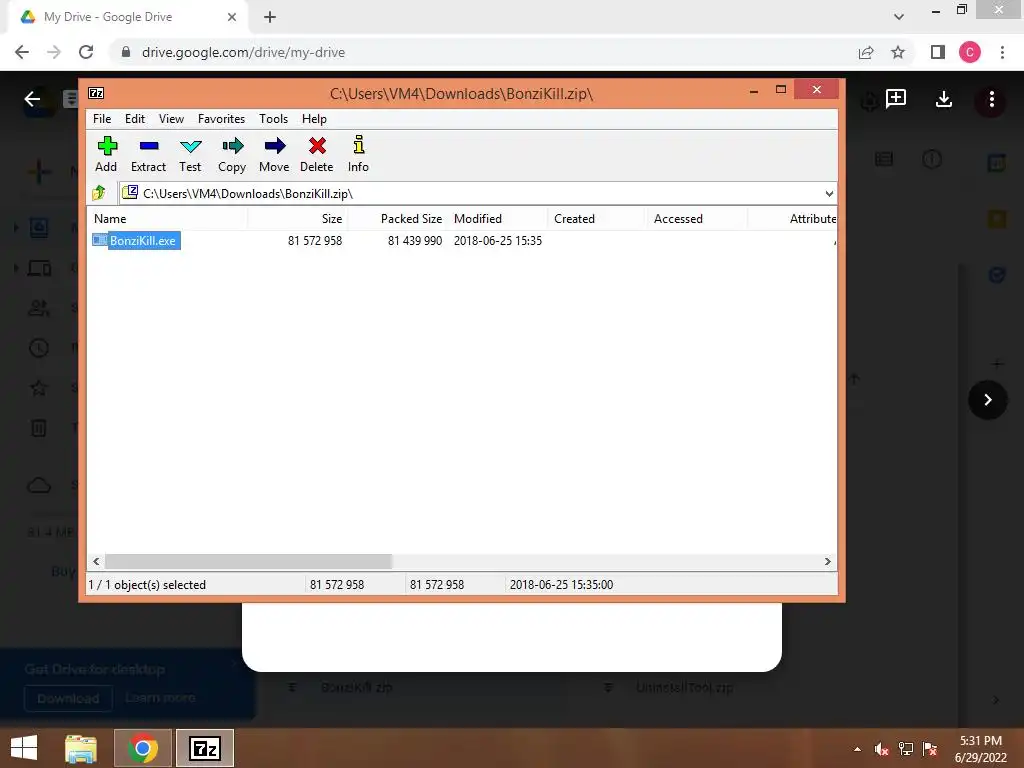Sort by the Size column header
This screenshot has width=1024, height=768.
point(297,219)
